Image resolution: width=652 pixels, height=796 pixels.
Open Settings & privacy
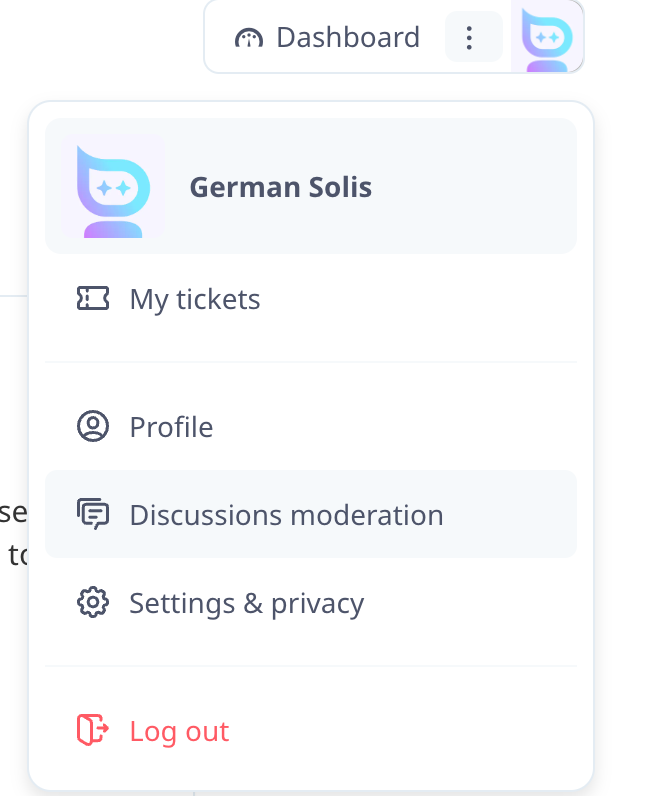[x=311, y=603]
